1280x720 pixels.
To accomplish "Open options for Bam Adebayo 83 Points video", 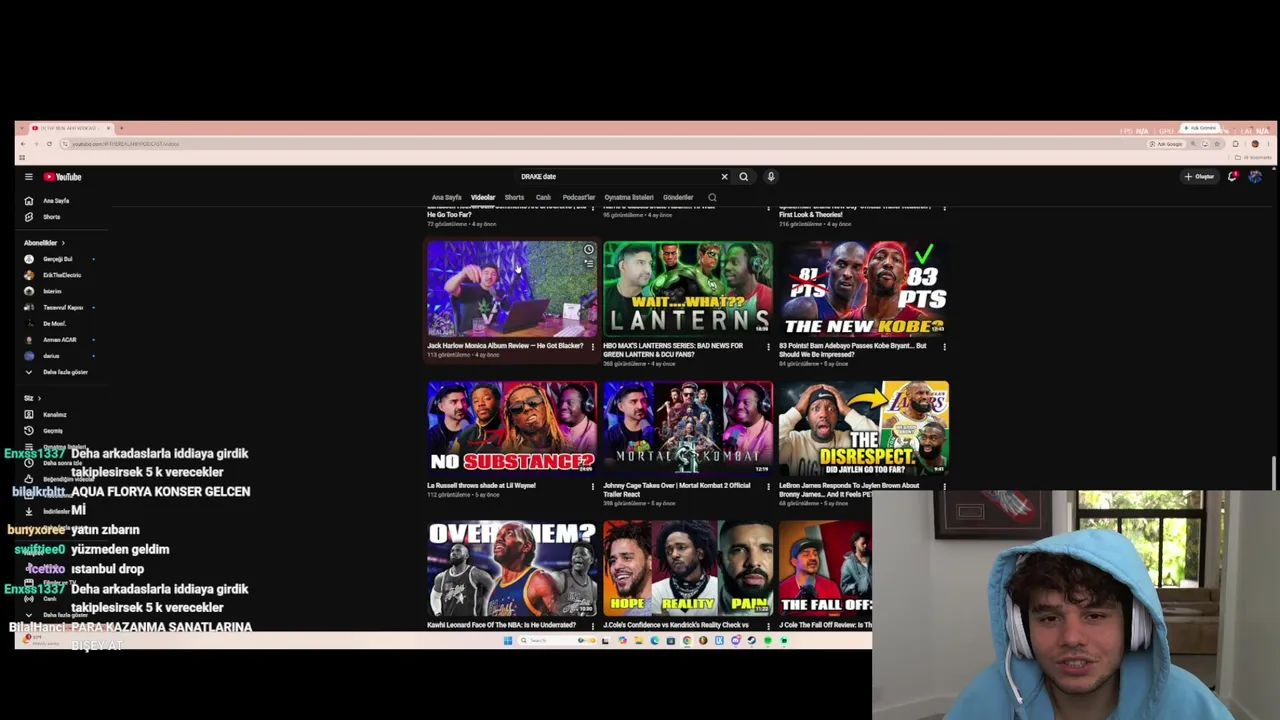I will (x=945, y=347).
